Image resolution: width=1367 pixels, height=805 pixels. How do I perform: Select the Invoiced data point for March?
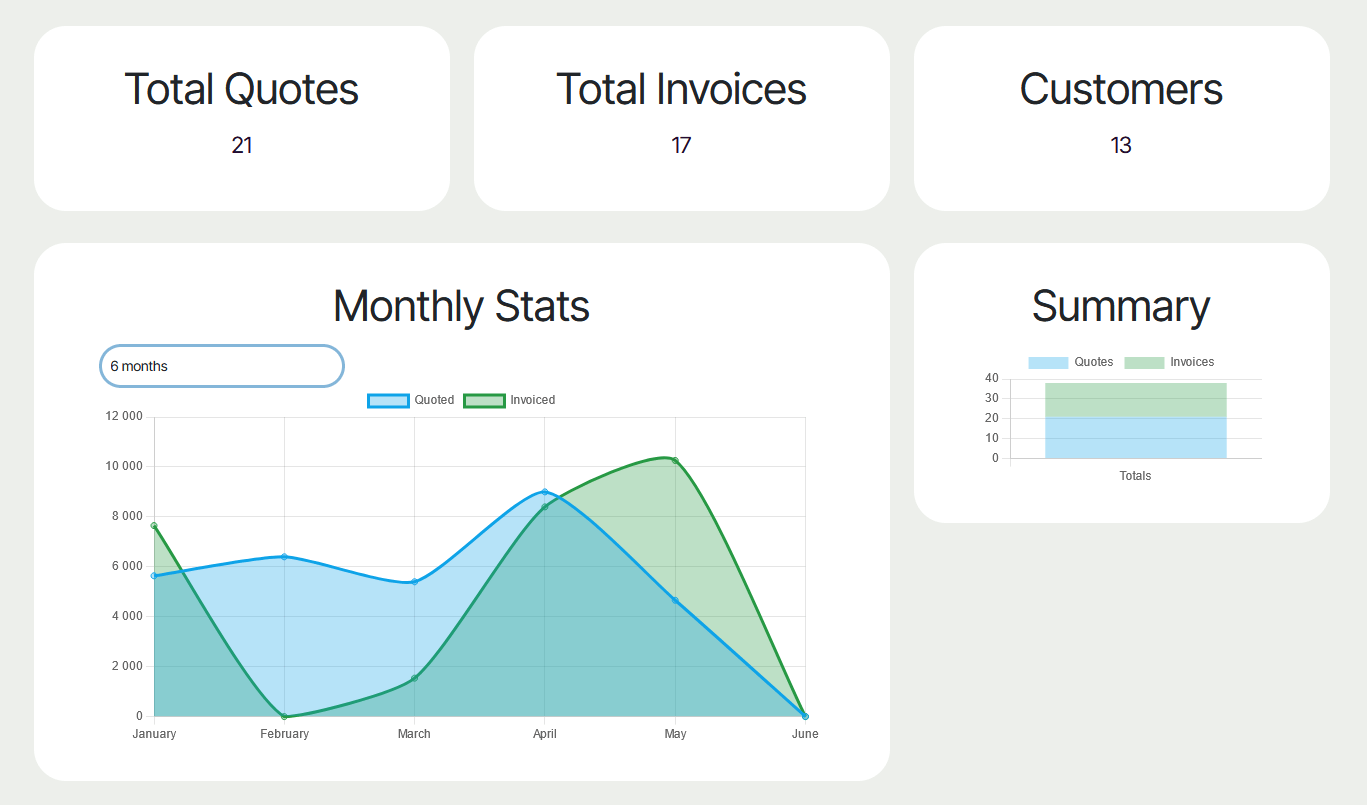pos(414,679)
